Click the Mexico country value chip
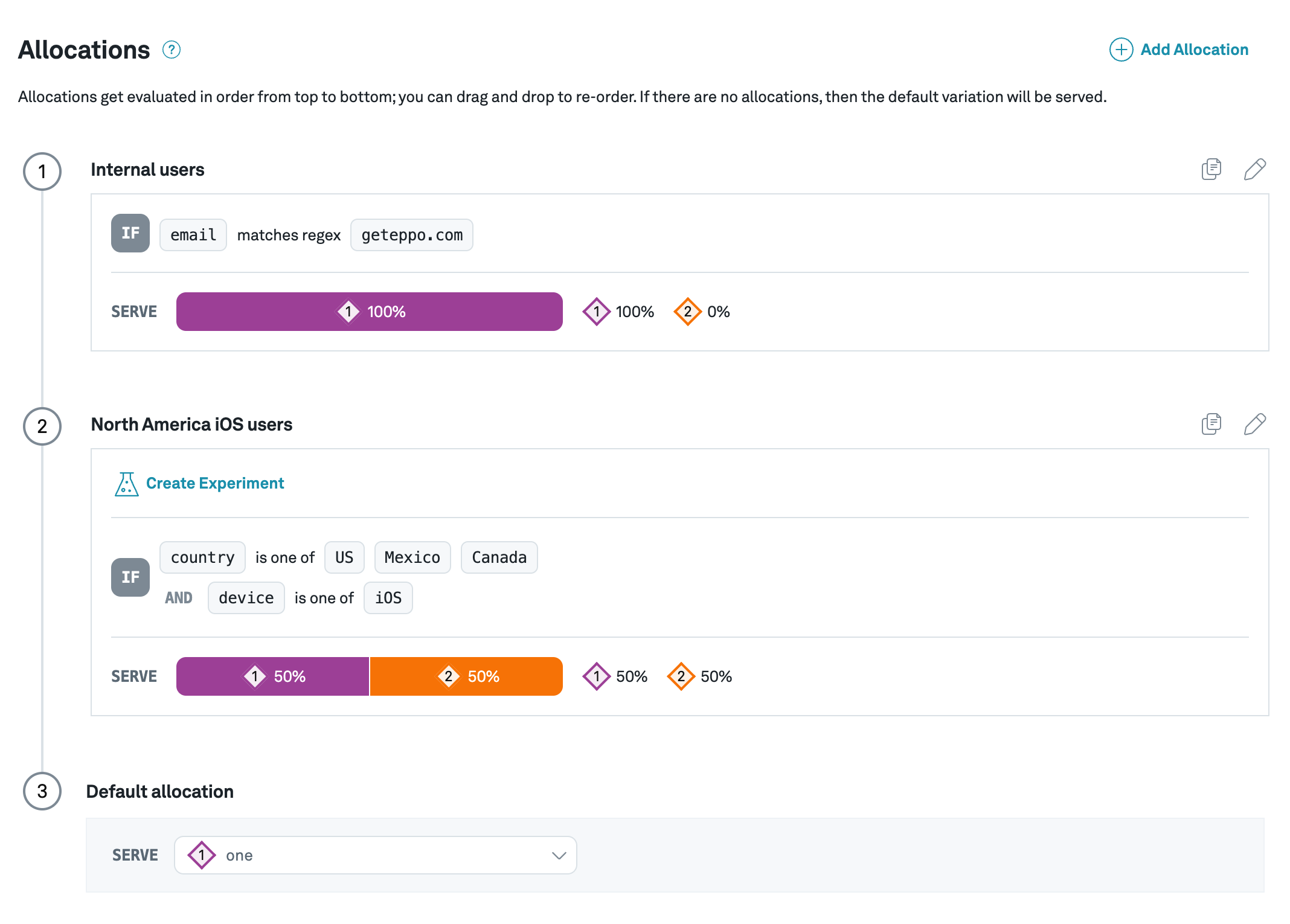Viewport: 1290px width, 924px height. pyautogui.click(x=412, y=557)
